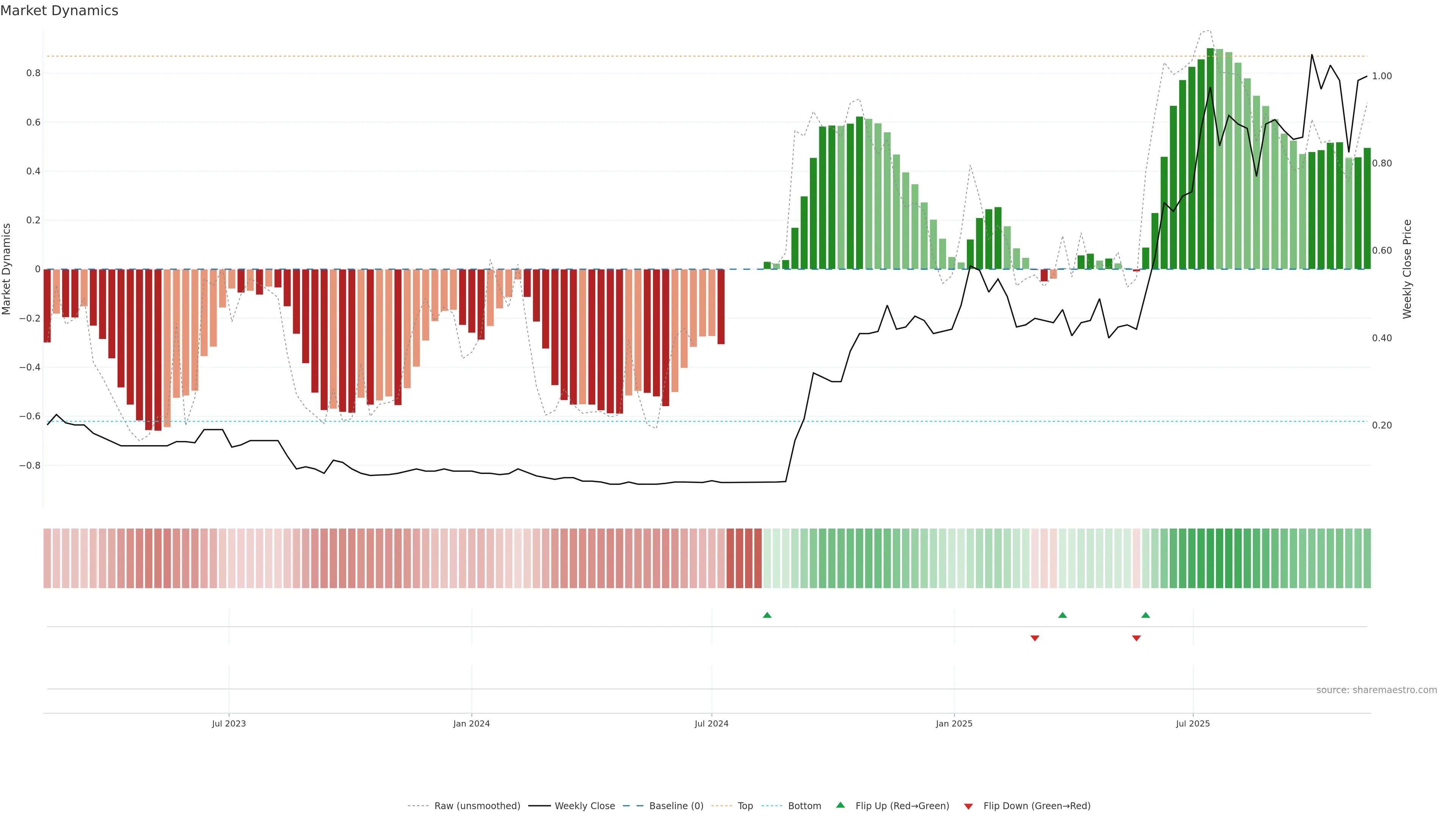Click the second red flip-down triangle marker
1456x819 pixels.
point(1137,638)
